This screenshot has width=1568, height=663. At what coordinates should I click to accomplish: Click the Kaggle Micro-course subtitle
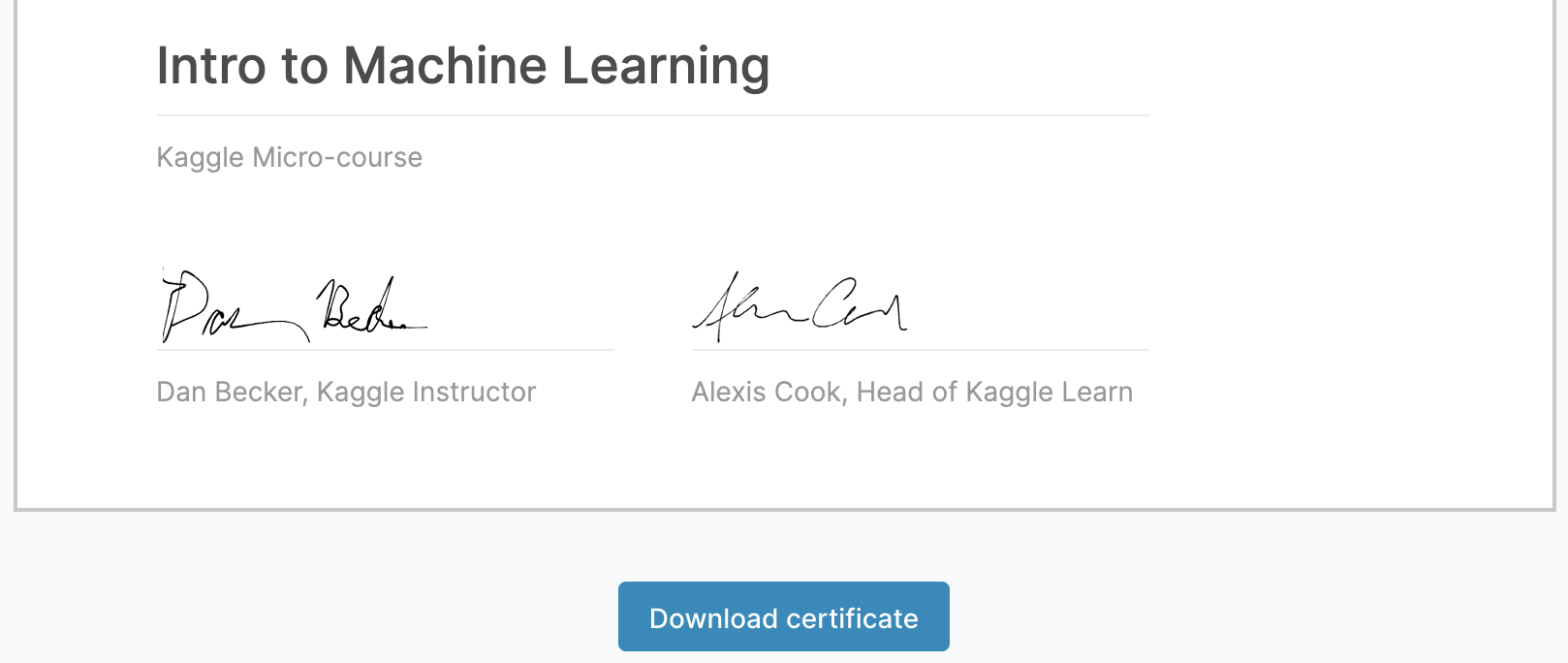pos(289,157)
